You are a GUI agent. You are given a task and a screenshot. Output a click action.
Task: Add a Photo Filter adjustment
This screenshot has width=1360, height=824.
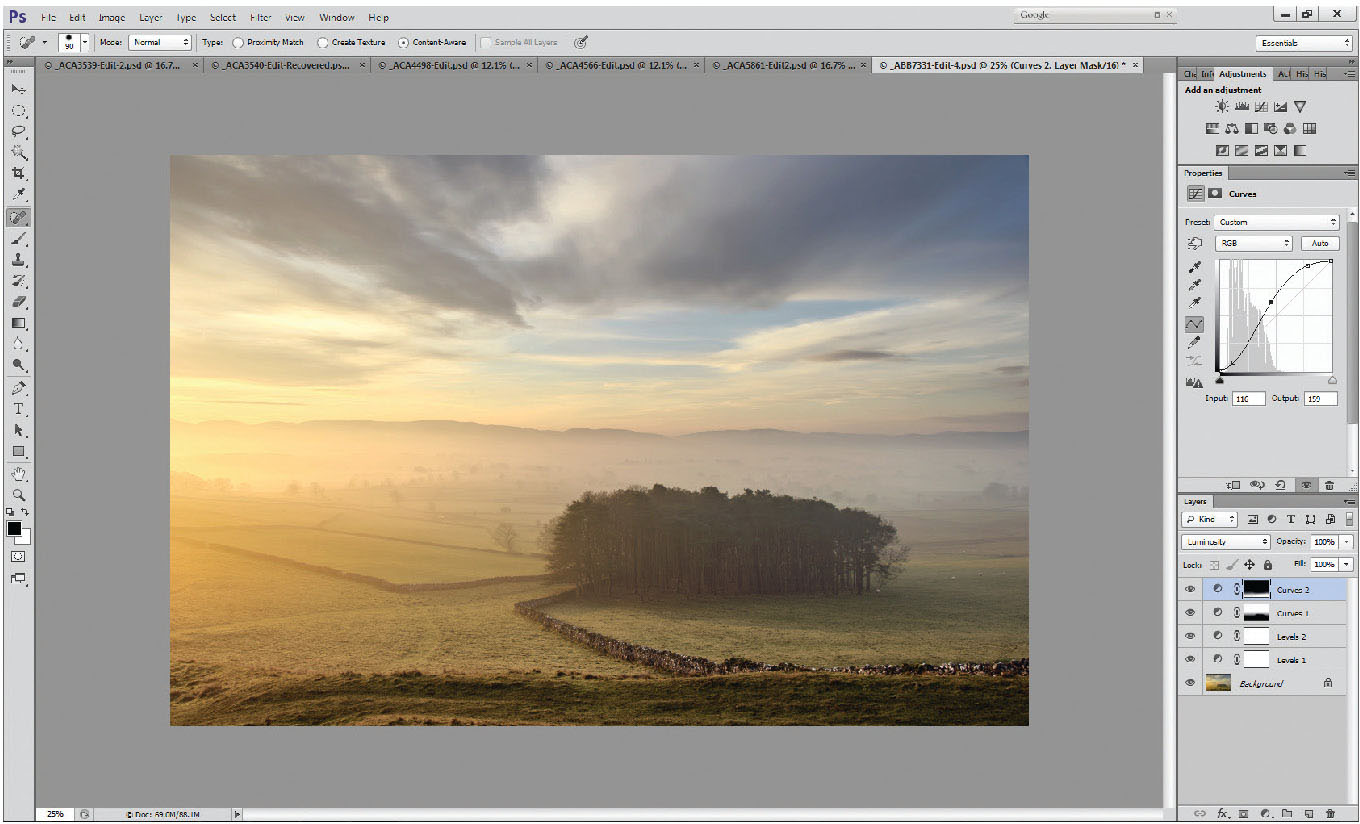(1270, 128)
